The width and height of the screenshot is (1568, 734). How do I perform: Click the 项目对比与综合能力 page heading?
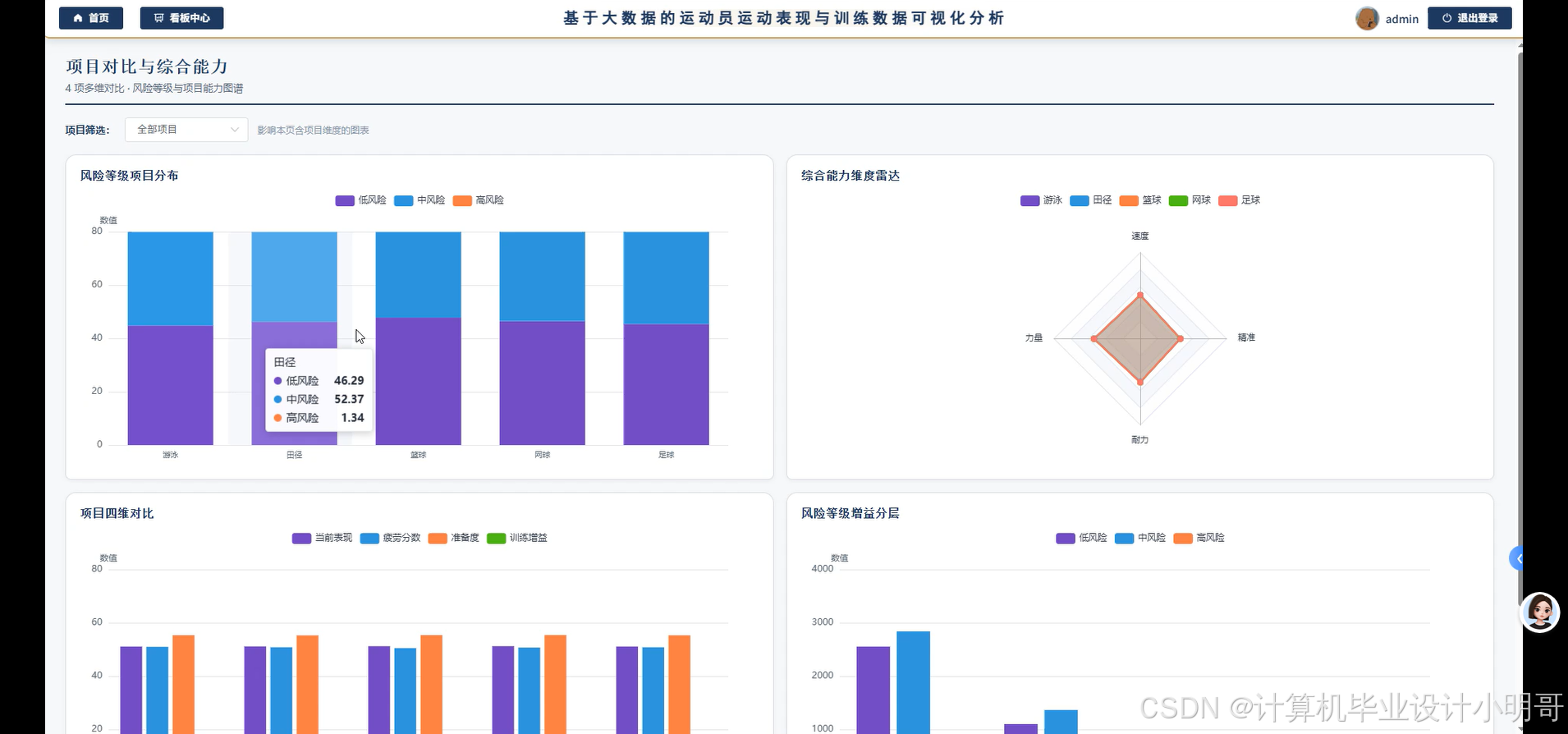[147, 67]
